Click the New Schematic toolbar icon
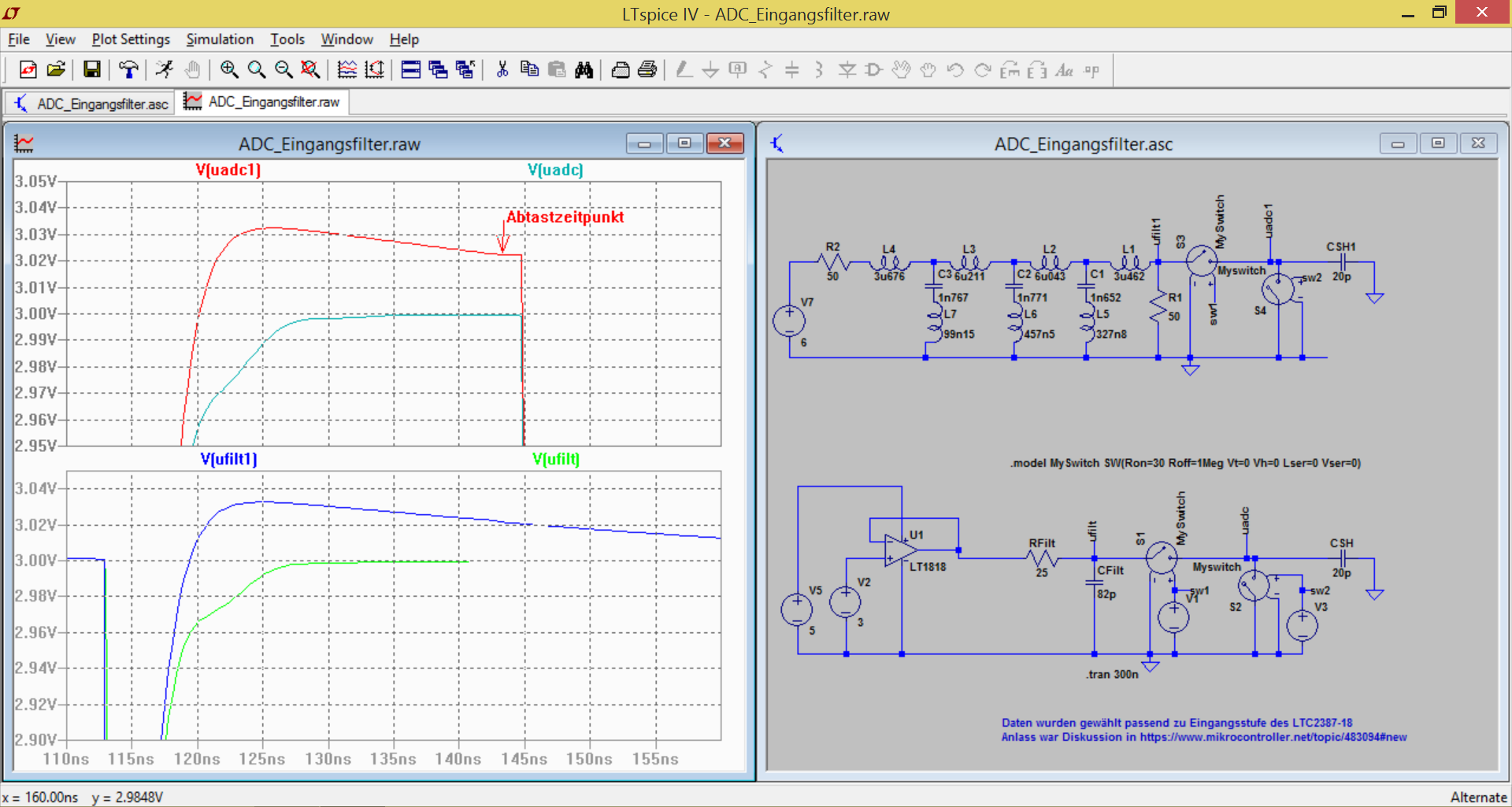The width and height of the screenshot is (1512, 807). tap(28, 70)
